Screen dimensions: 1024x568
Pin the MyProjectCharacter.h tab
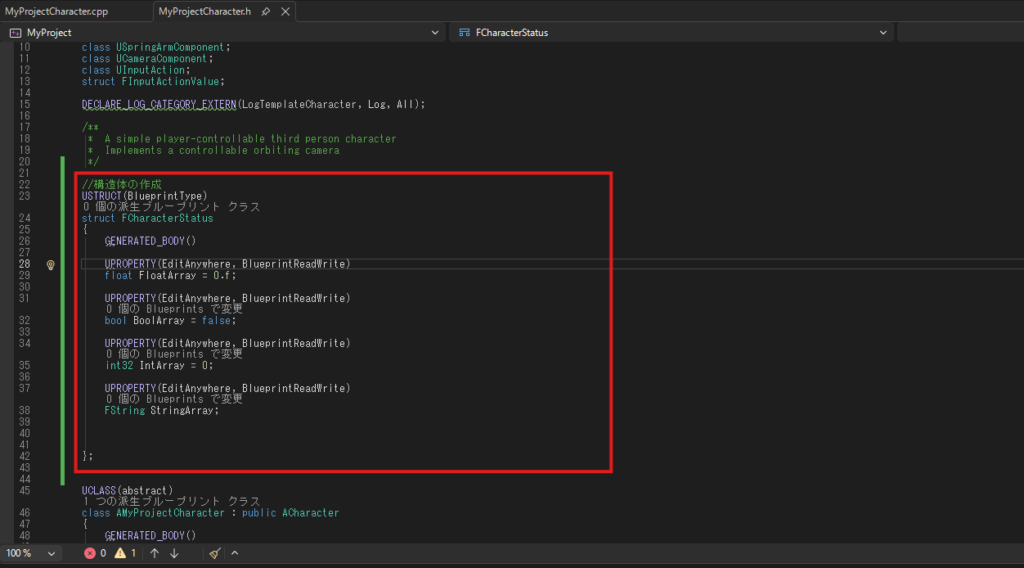pos(265,11)
